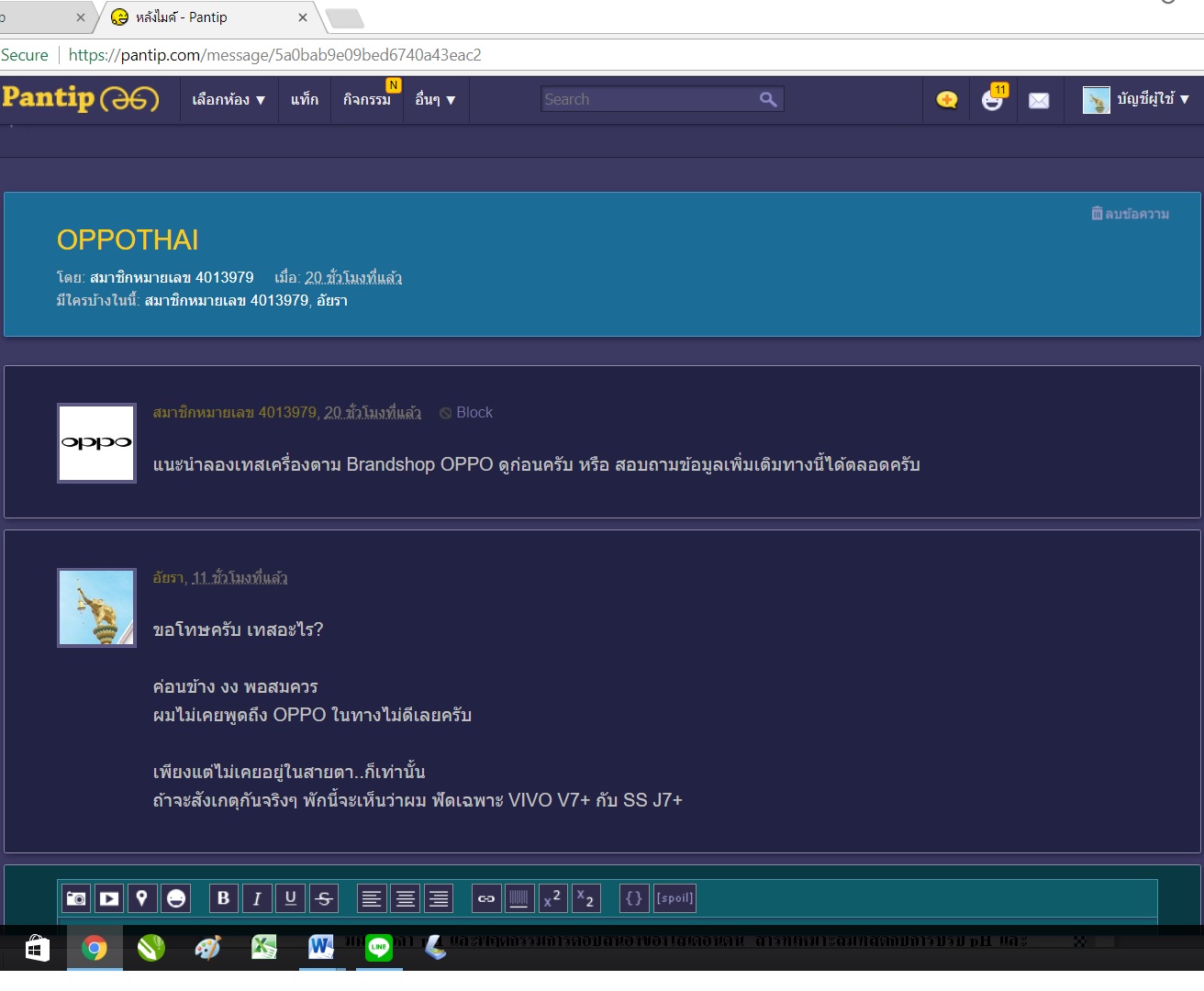Open a new browser tab
The image size is (1204, 991).
pos(344,18)
